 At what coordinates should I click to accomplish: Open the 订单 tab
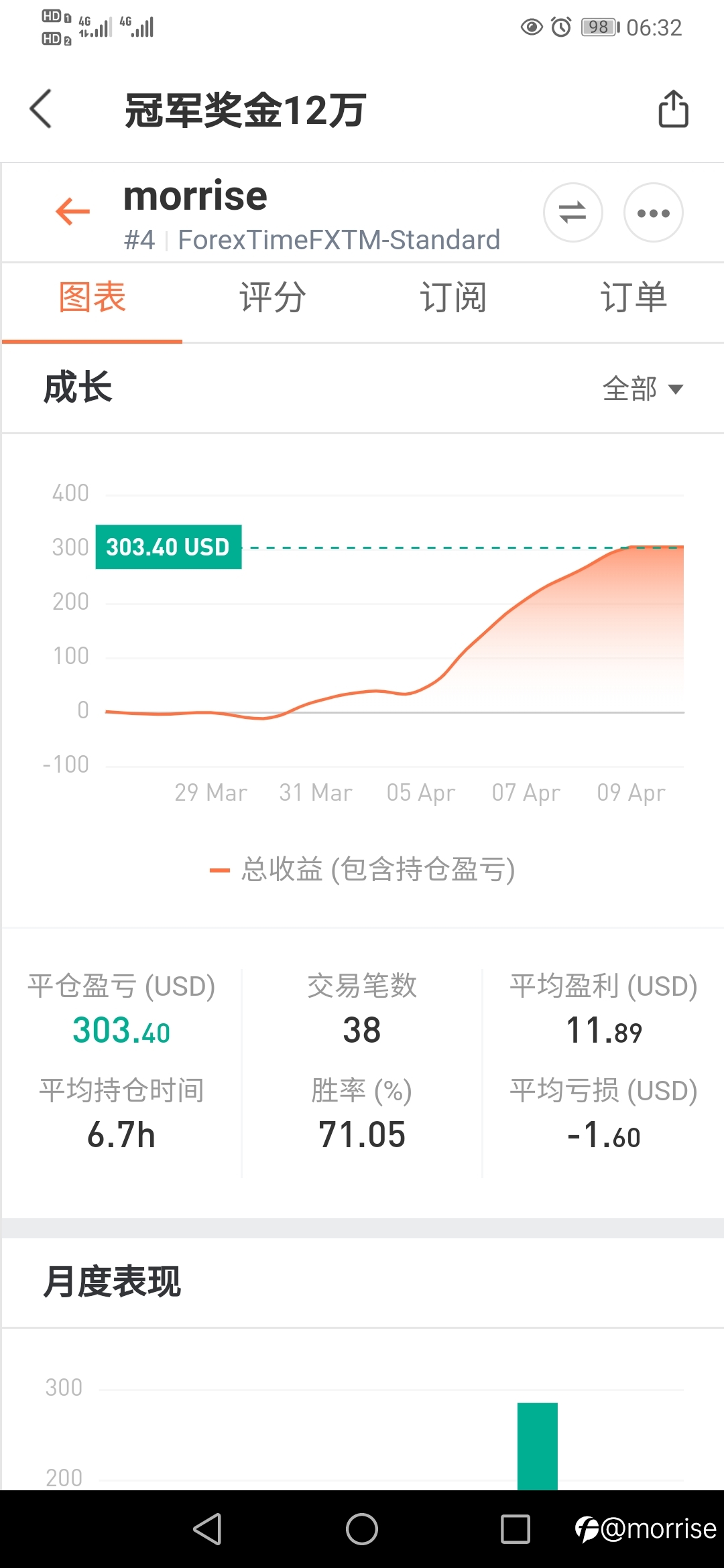pos(633,298)
